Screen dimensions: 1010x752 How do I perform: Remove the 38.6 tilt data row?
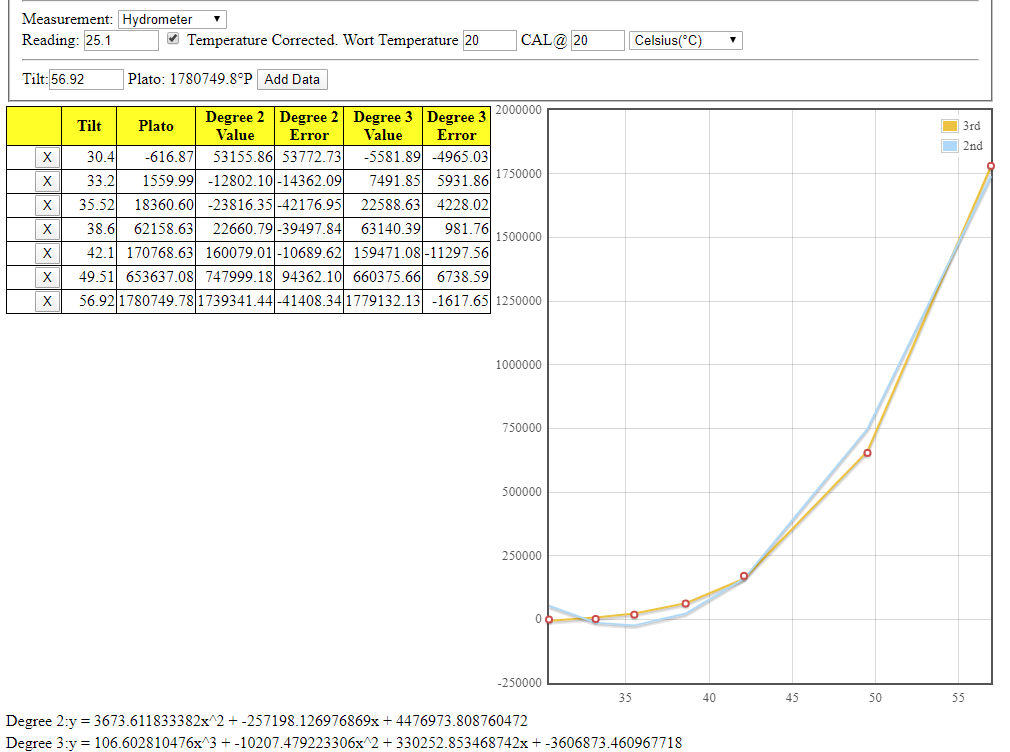tap(47, 229)
